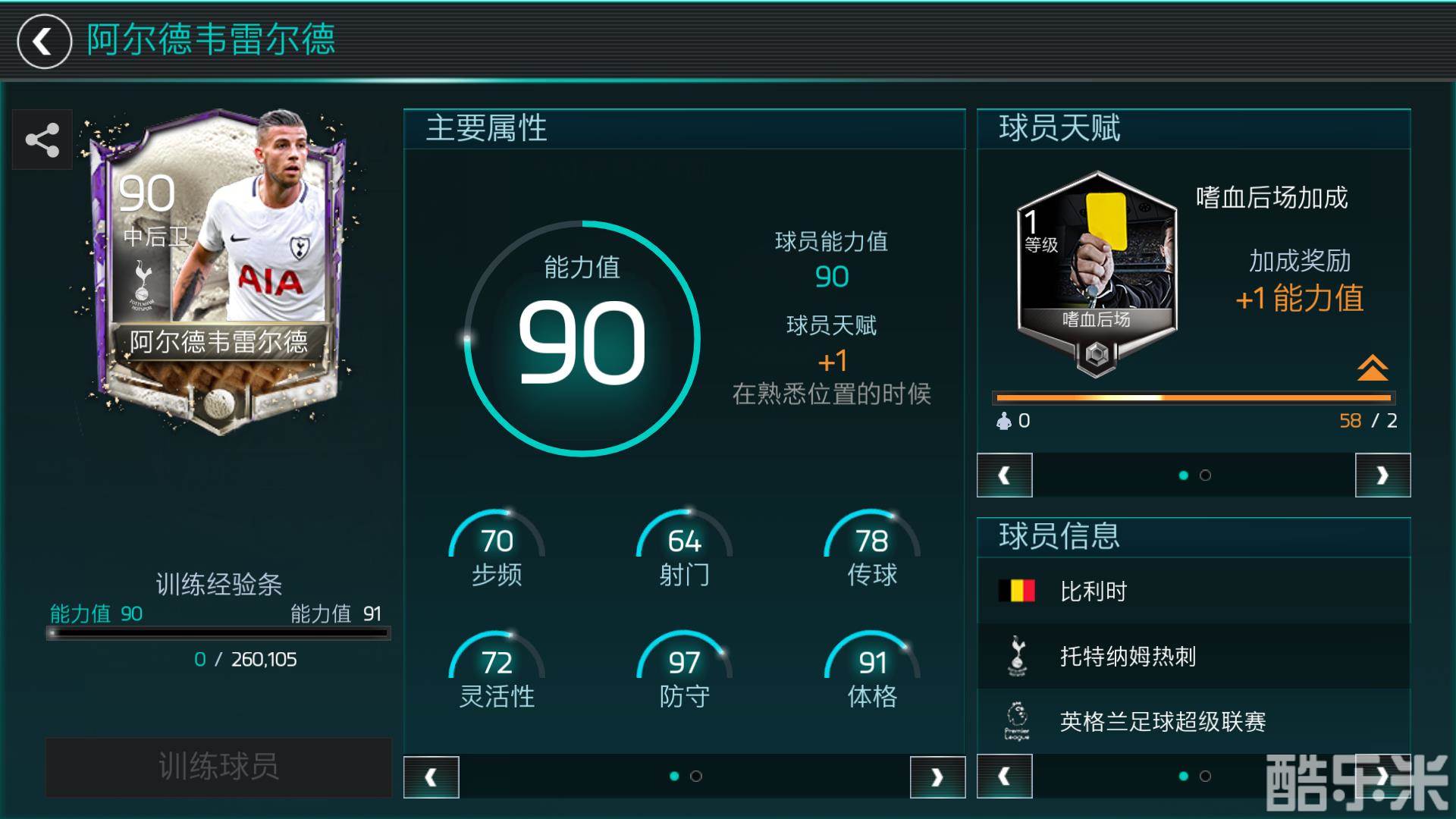The height and width of the screenshot is (819, 1456).
Task: Show next talent in 球员天赋 panel
Action: [1382, 475]
